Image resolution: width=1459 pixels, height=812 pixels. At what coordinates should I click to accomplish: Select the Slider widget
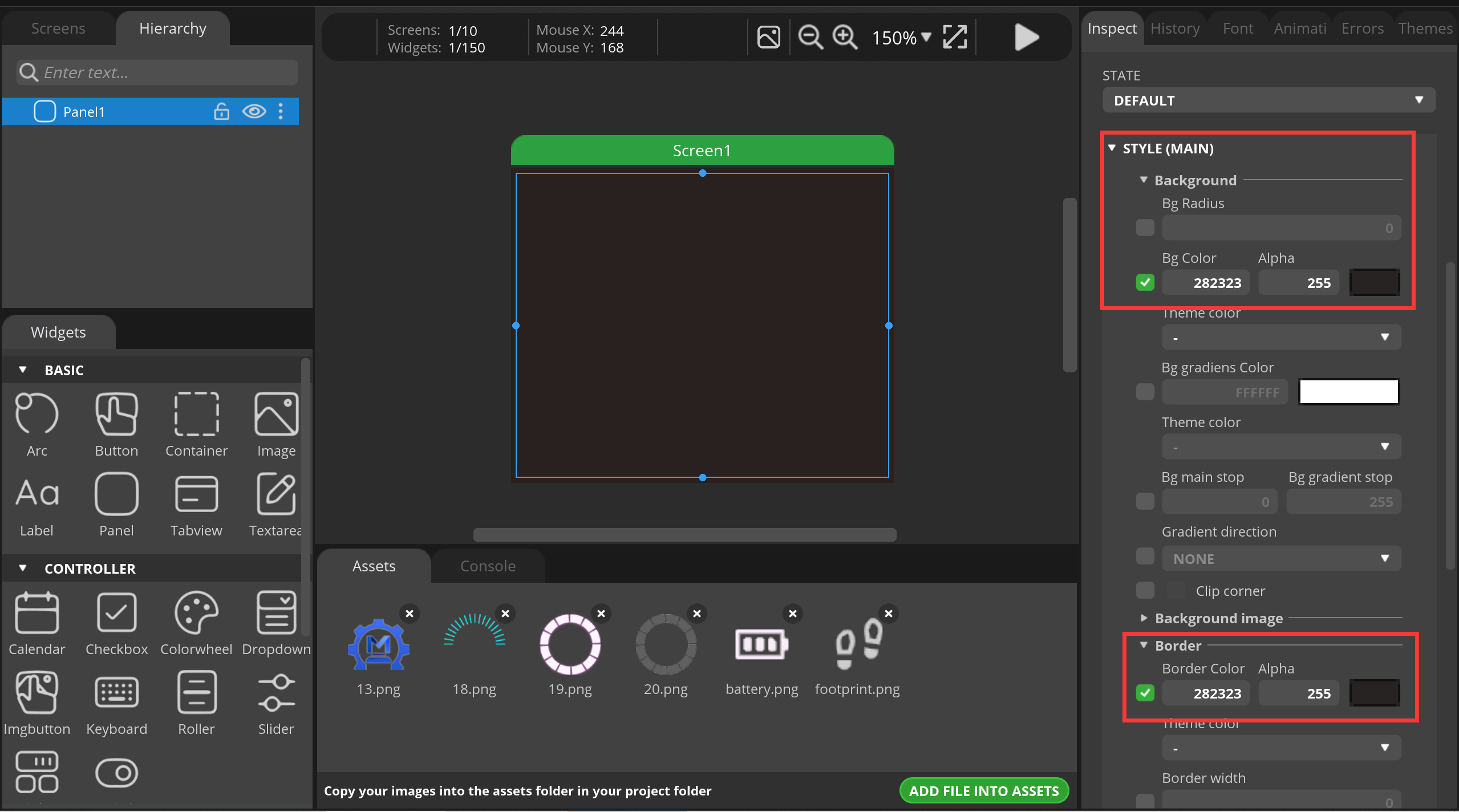[276, 703]
